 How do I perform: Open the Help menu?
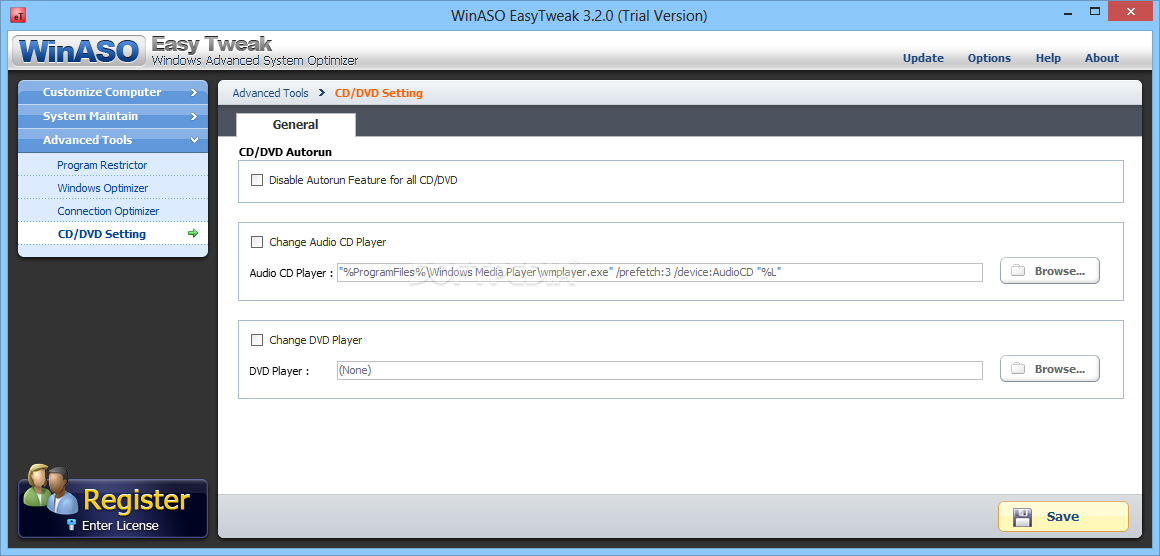pyautogui.click(x=1048, y=58)
